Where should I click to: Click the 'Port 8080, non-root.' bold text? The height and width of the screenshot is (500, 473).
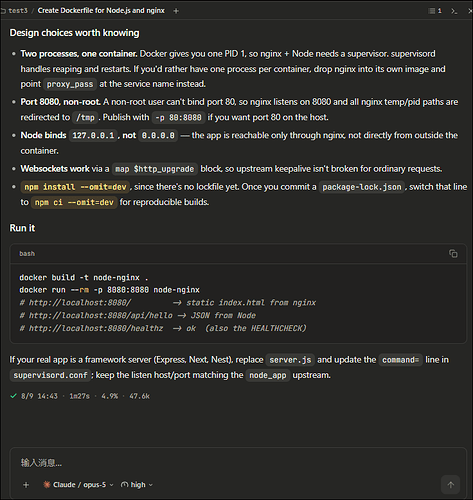pos(60,102)
